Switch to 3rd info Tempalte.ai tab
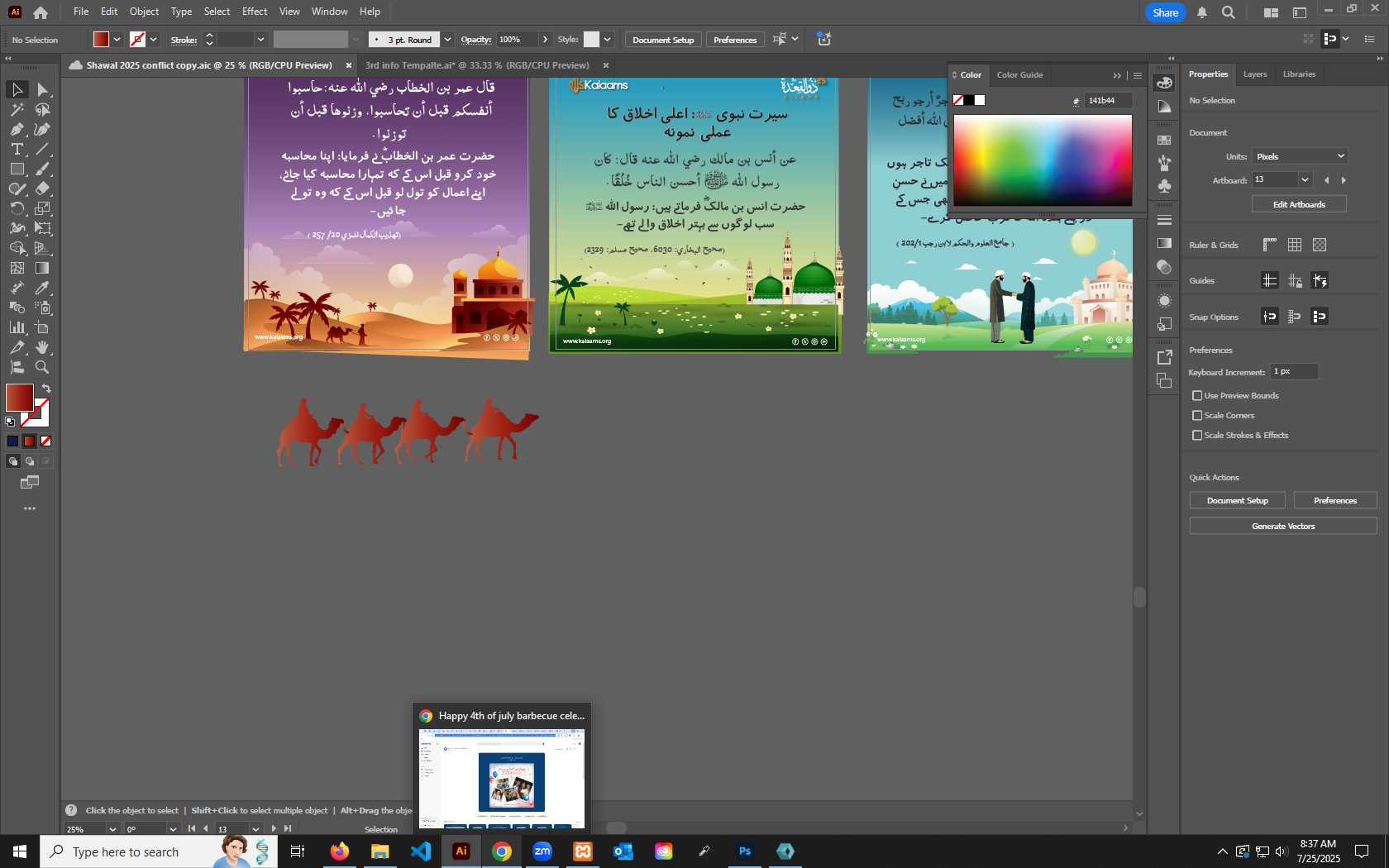Image resolution: width=1389 pixels, height=868 pixels. tap(478, 65)
